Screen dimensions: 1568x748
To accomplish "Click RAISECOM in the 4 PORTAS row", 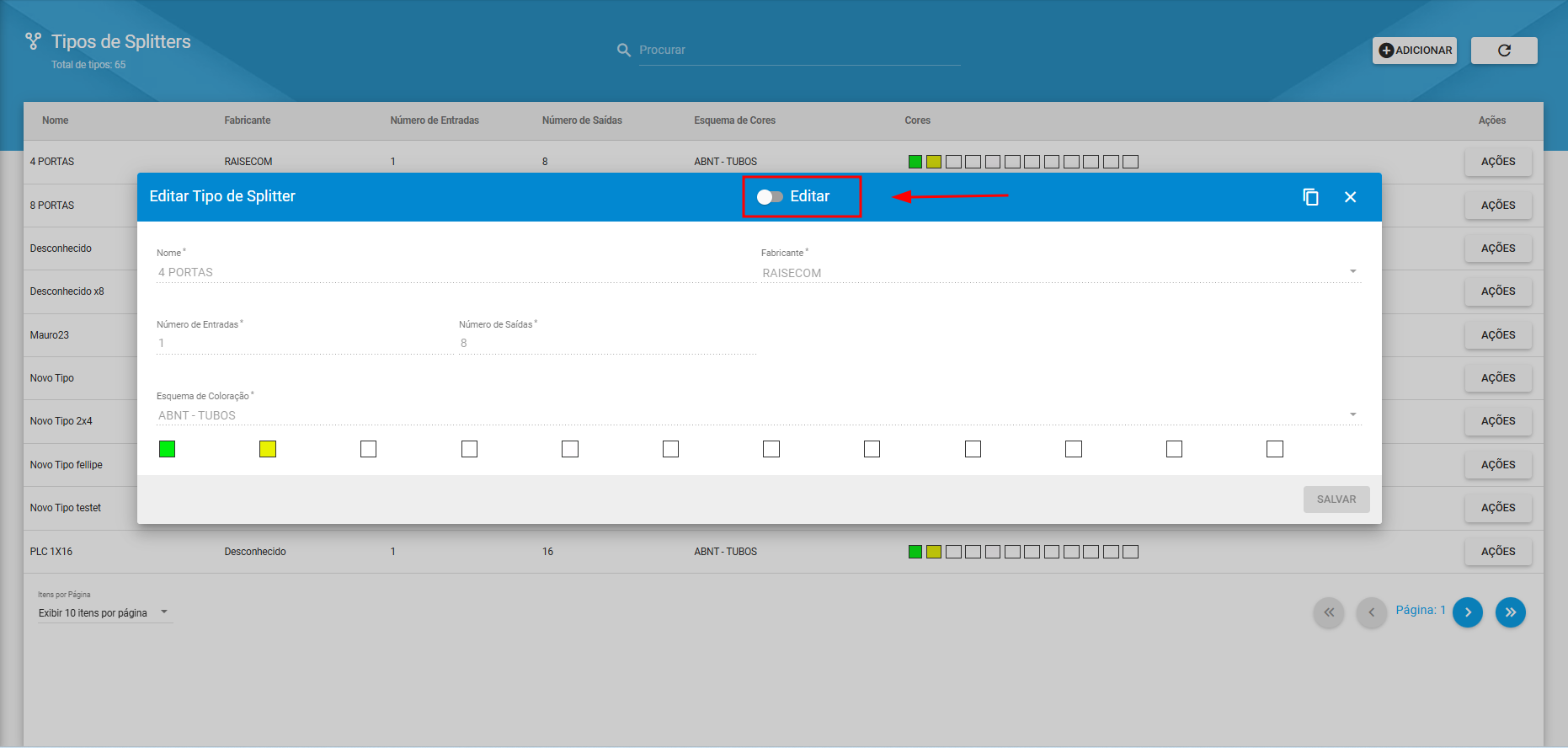I will point(248,162).
